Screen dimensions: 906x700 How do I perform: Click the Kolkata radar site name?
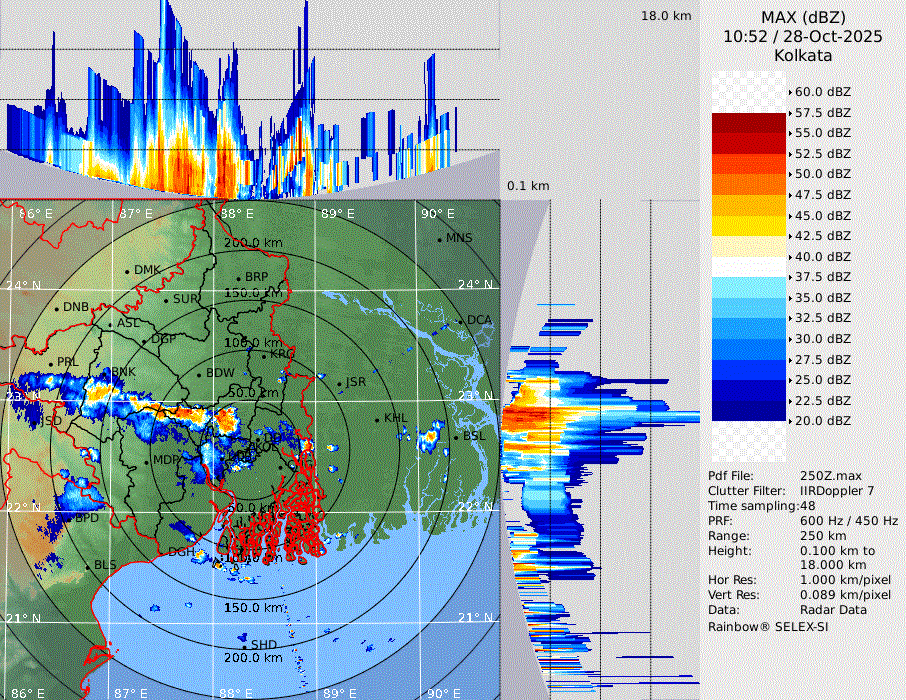click(x=803, y=55)
